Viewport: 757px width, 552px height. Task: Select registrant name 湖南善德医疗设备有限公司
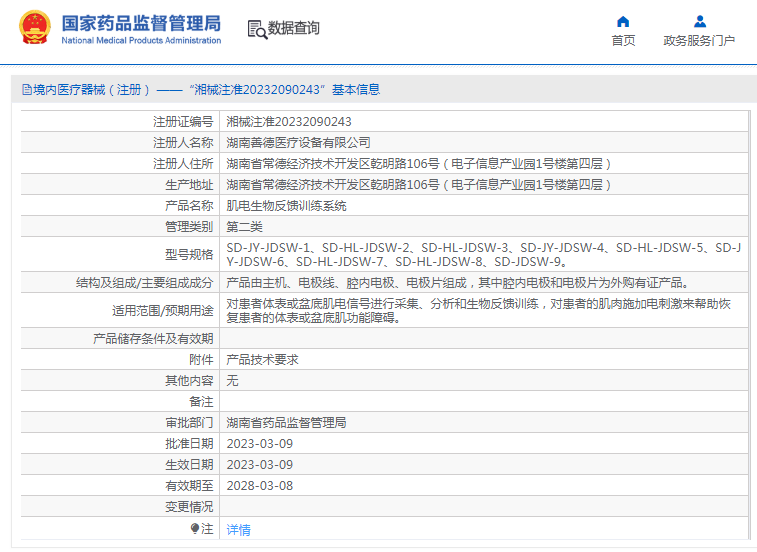tap(298, 142)
